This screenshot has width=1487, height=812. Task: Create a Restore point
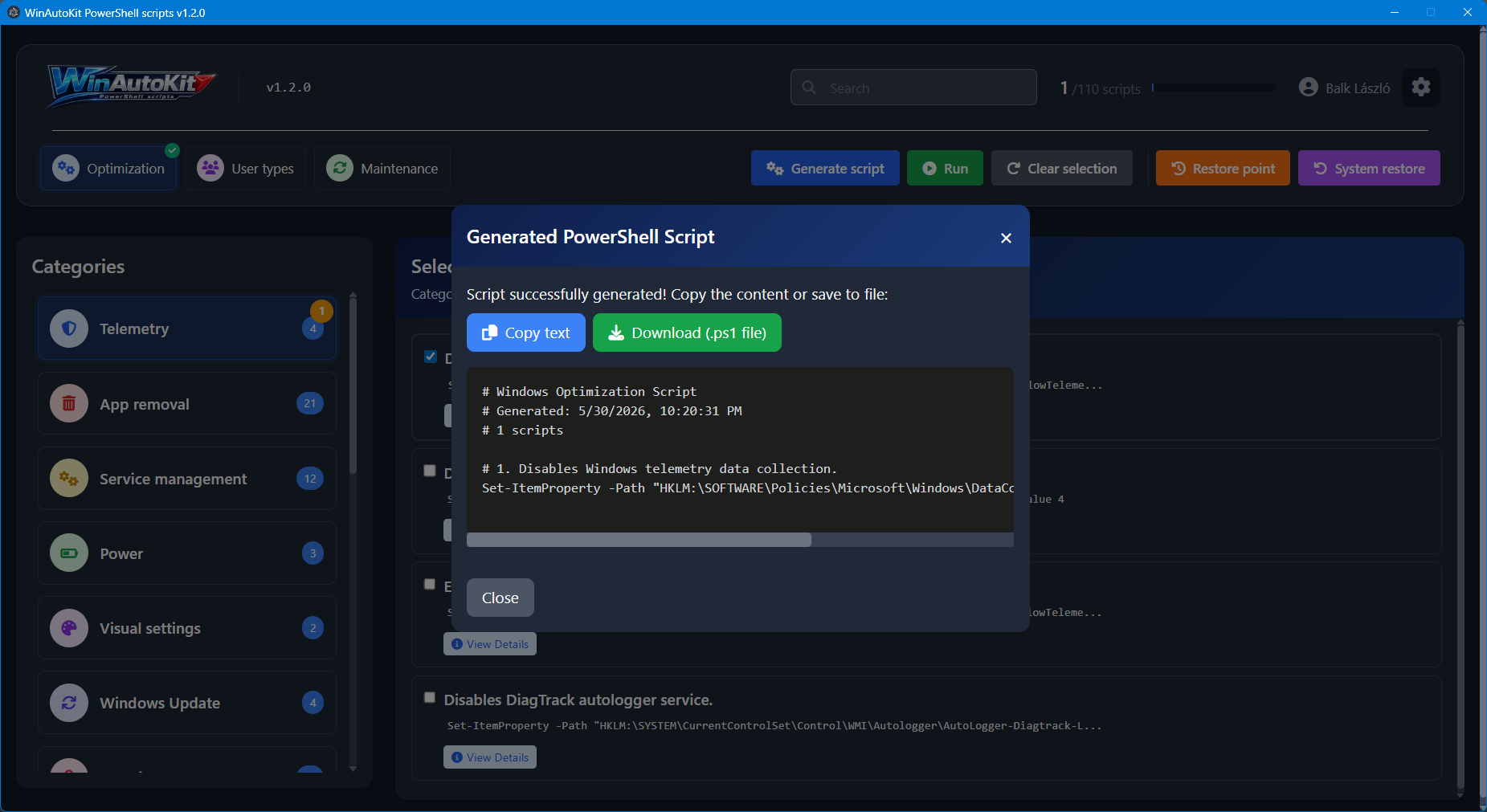tap(1223, 168)
